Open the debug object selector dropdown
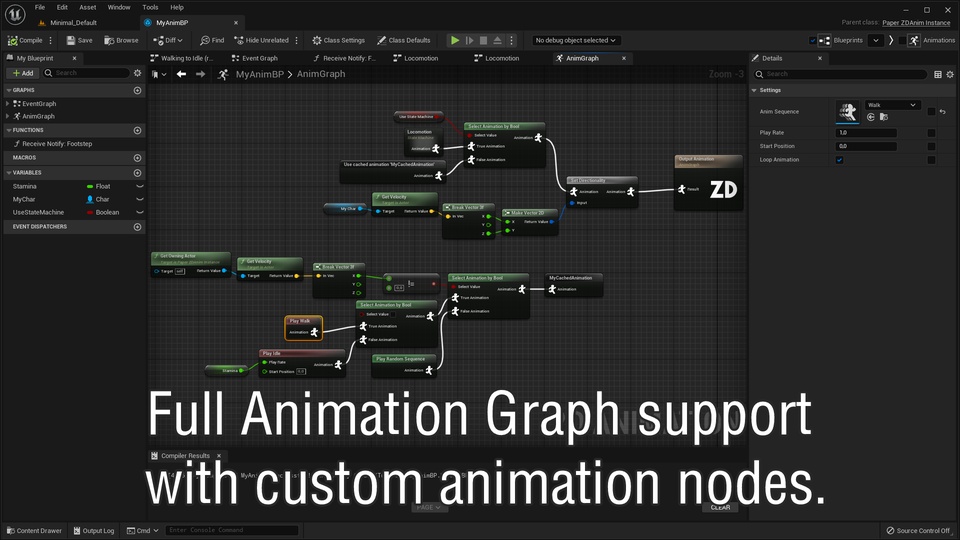The image size is (960, 540). coord(576,40)
